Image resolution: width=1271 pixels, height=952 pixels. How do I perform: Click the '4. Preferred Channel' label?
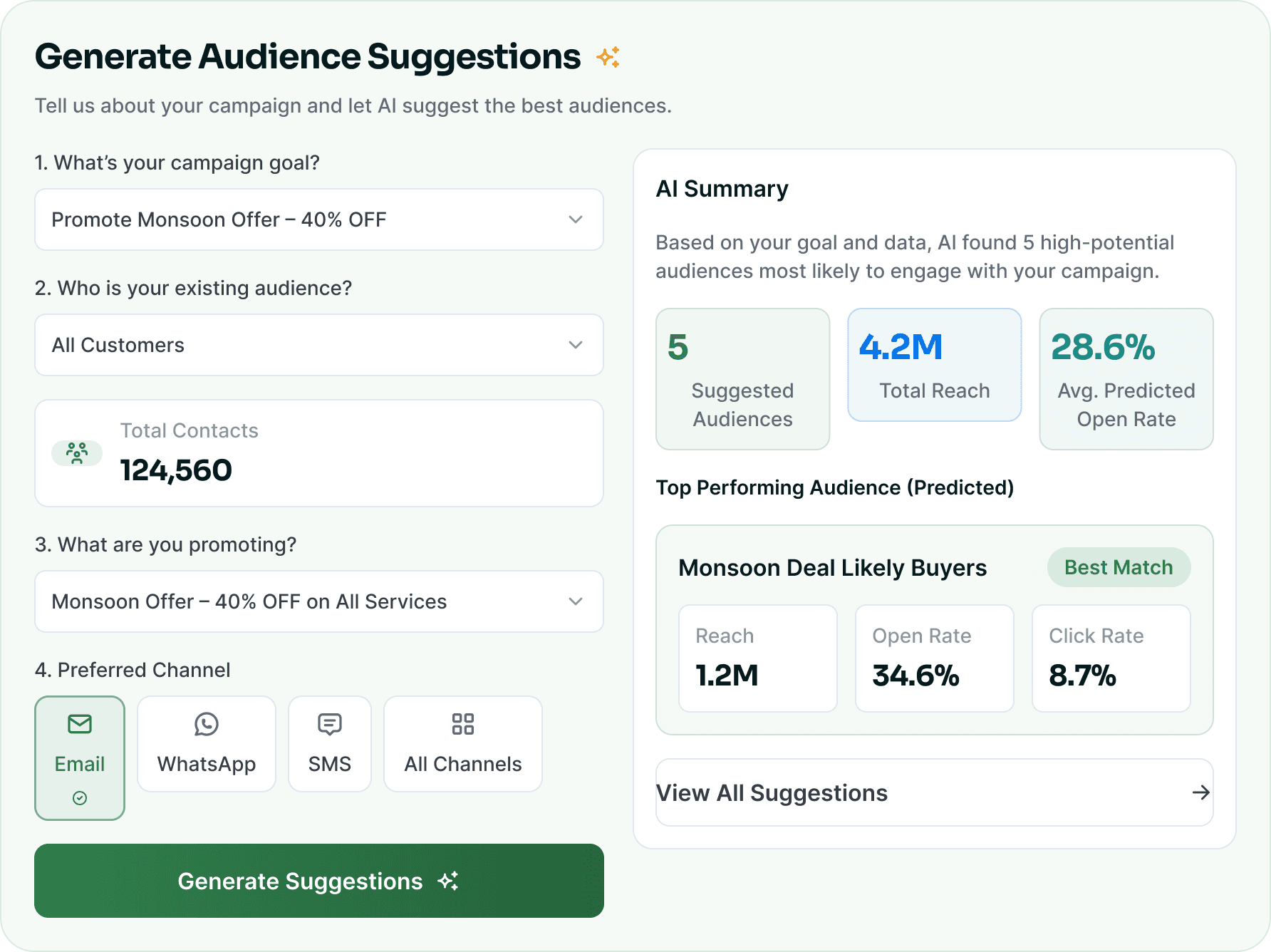click(133, 670)
